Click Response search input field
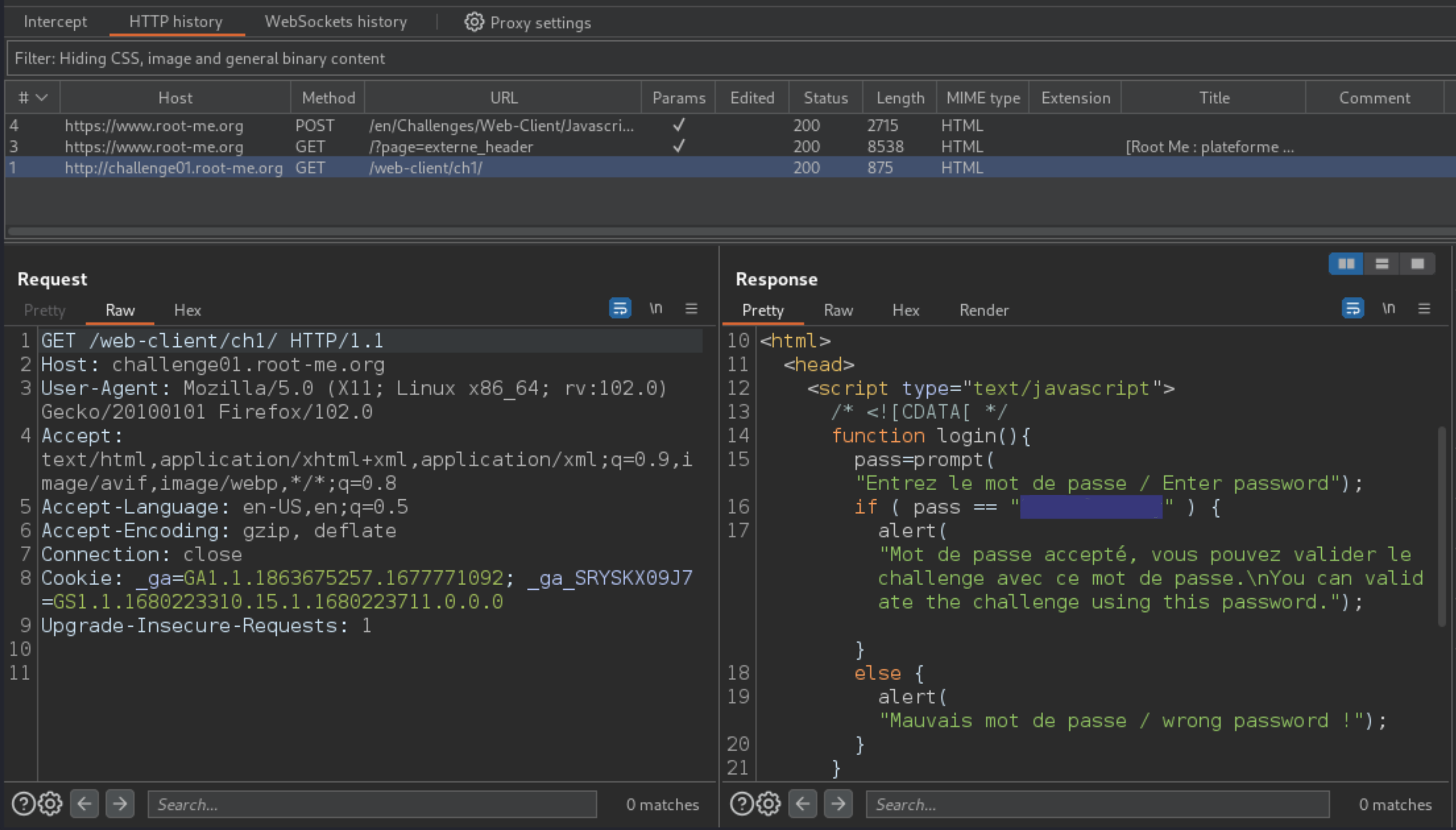Image resolution: width=1456 pixels, height=830 pixels. pos(1098,804)
